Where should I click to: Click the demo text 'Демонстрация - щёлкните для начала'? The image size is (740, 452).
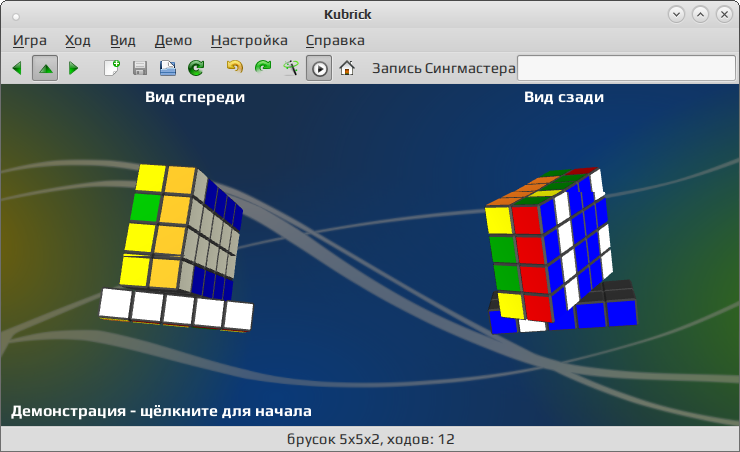tap(161, 411)
